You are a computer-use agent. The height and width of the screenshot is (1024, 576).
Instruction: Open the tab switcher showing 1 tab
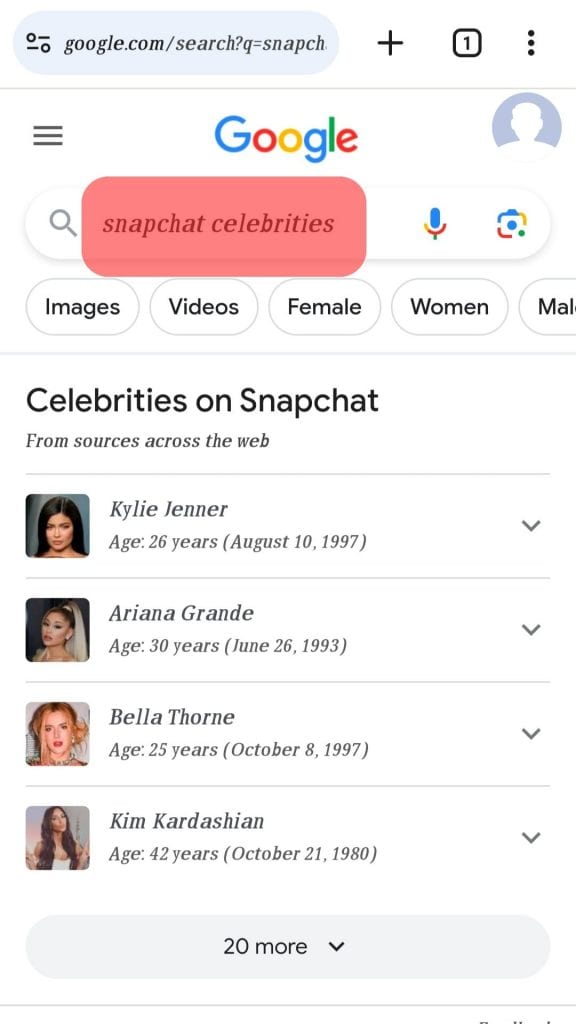click(467, 42)
